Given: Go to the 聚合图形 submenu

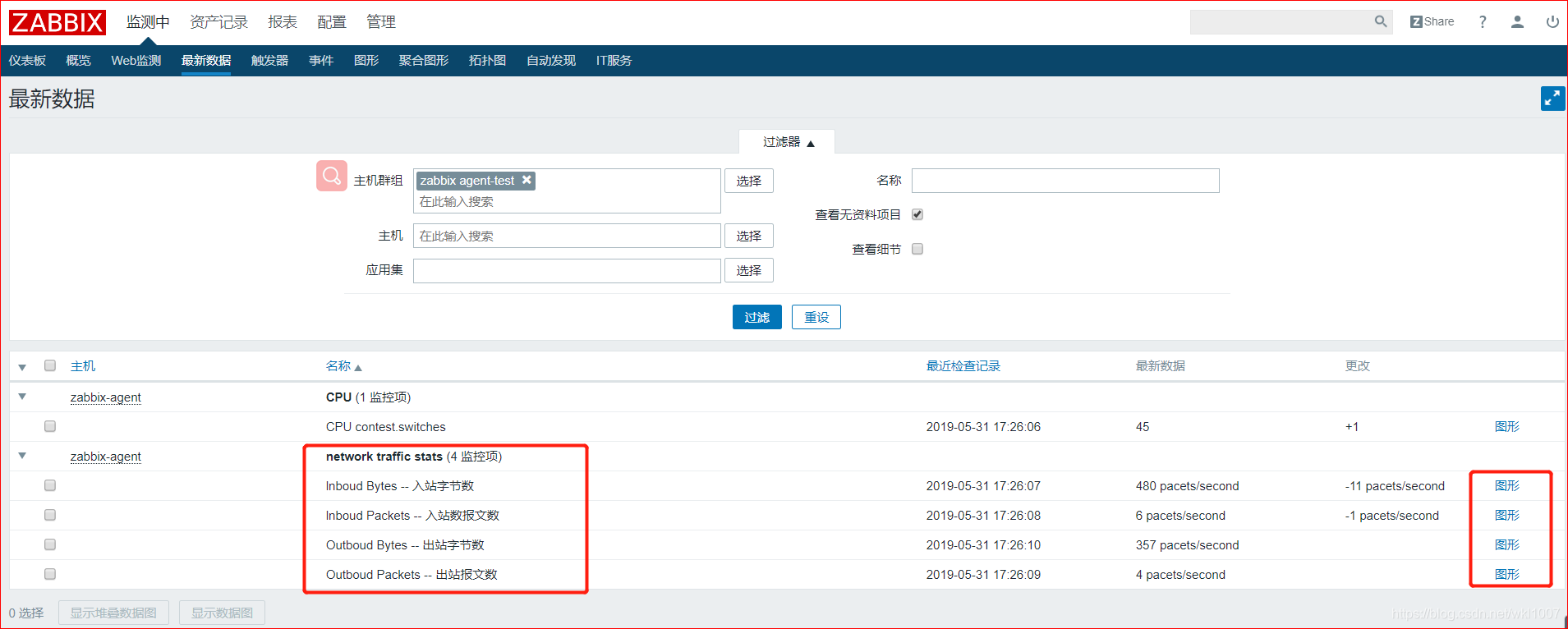Looking at the screenshot, I should [424, 61].
